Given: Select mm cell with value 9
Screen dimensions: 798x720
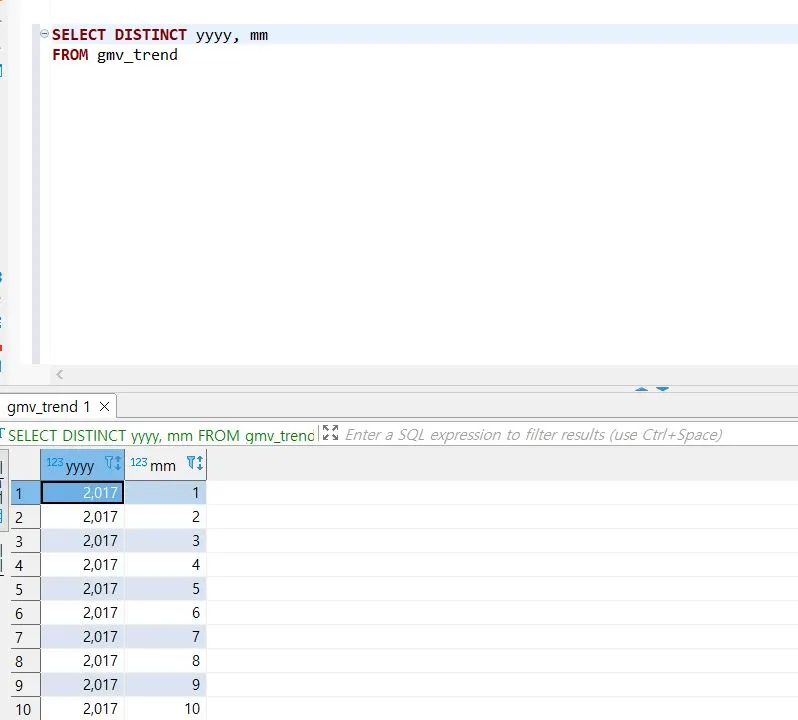Looking at the screenshot, I should tap(165, 684).
